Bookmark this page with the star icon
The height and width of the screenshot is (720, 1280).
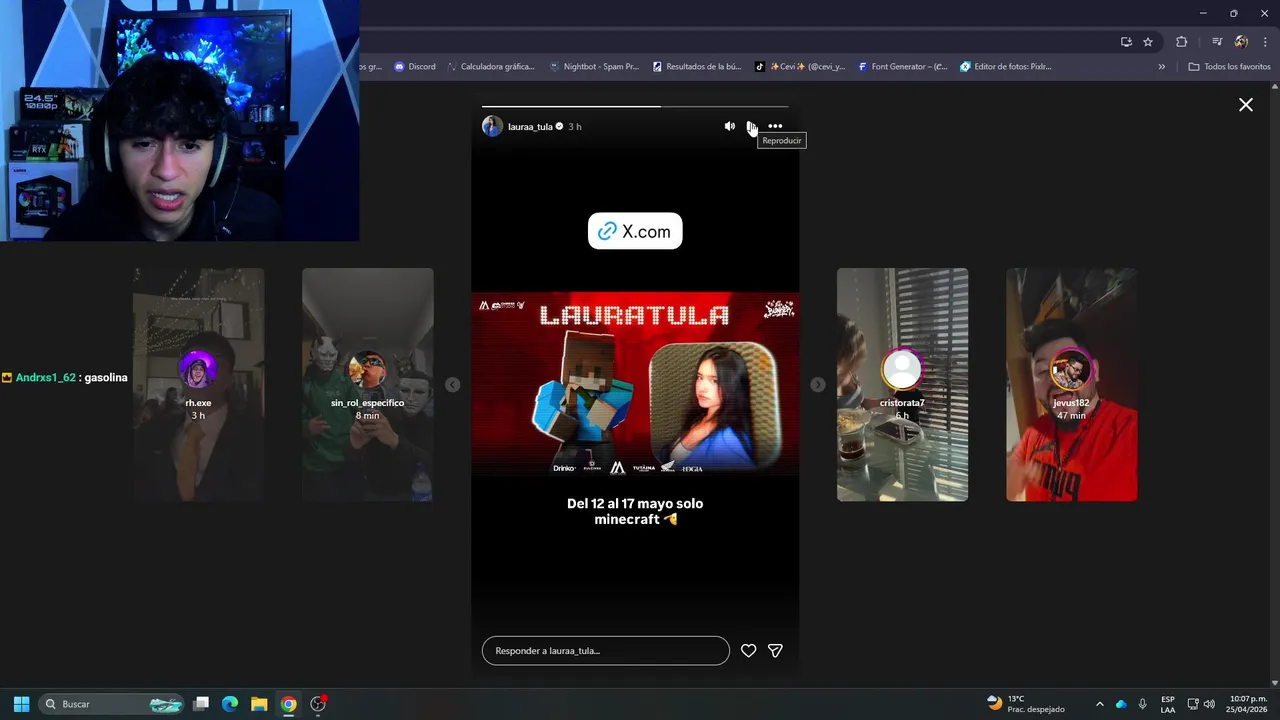[1148, 42]
